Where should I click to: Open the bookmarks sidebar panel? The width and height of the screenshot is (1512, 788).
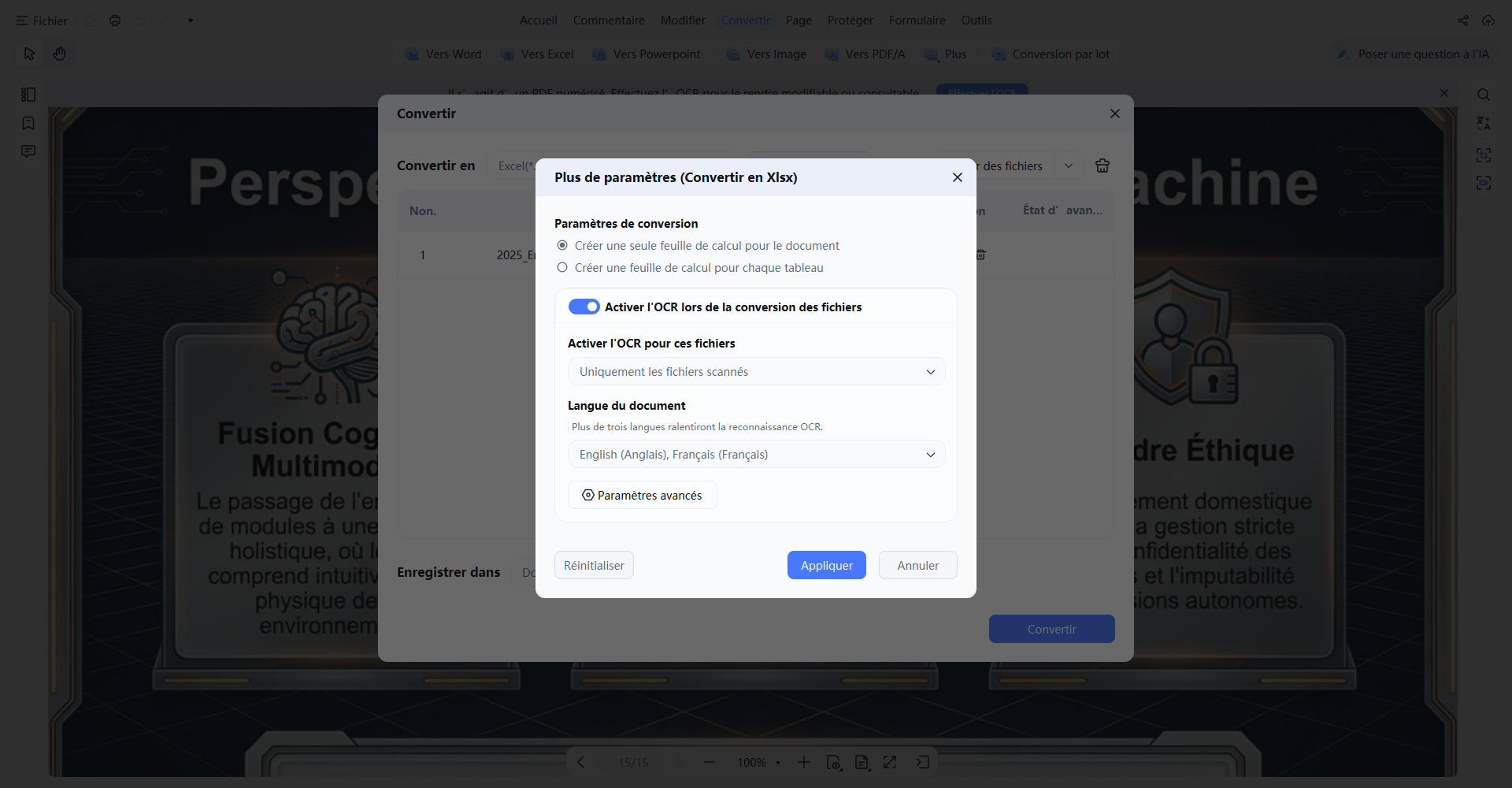[28, 123]
